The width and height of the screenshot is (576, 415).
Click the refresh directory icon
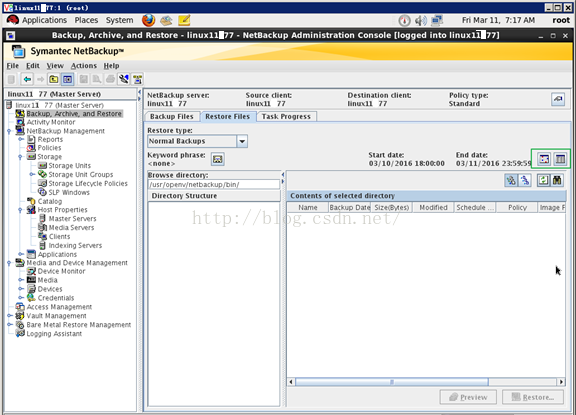543,180
